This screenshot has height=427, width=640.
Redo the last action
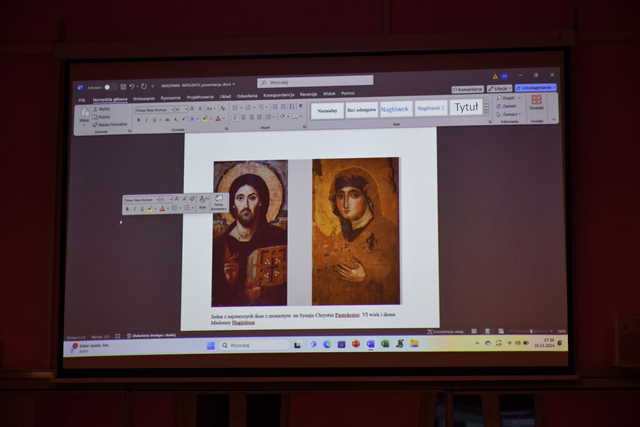(x=144, y=86)
